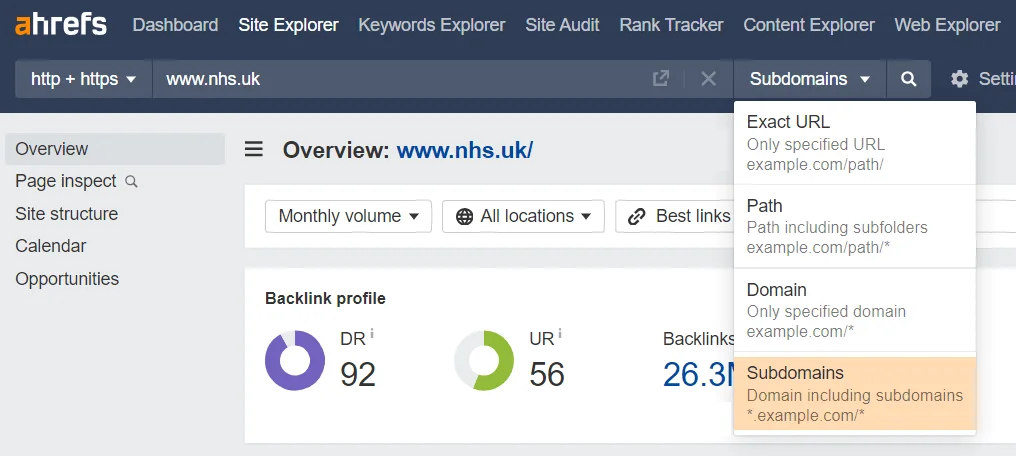
Task: Clear the URL field with X icon
Action: (x=709, y=79)
